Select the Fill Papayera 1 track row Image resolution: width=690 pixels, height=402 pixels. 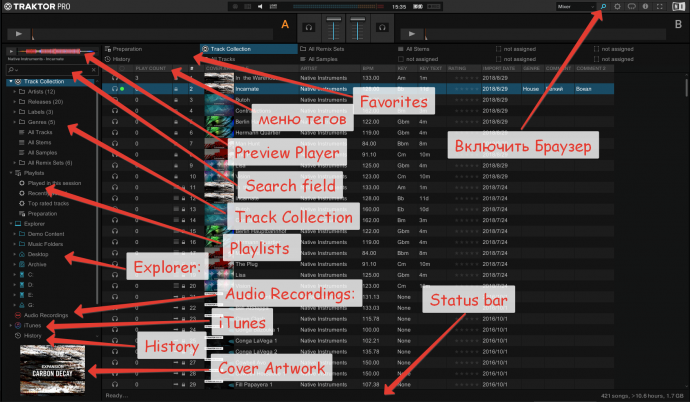click(358, 384)
